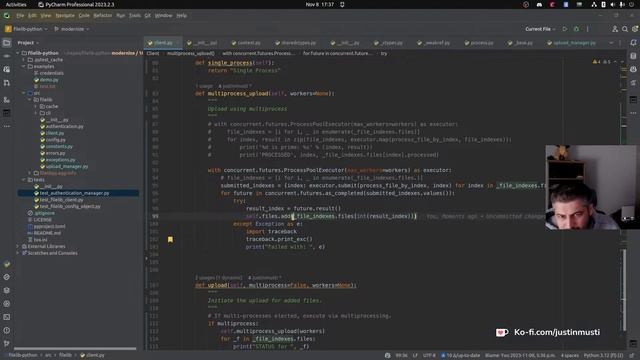Switch to the process.py tab

pyautogui.click(x=479, y=43)
